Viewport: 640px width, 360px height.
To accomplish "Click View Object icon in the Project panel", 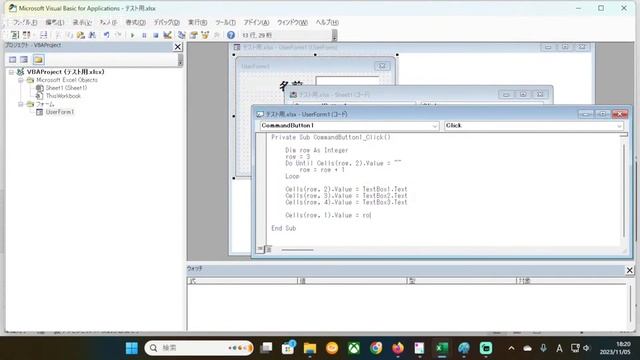I will click(x=24, y=60).
